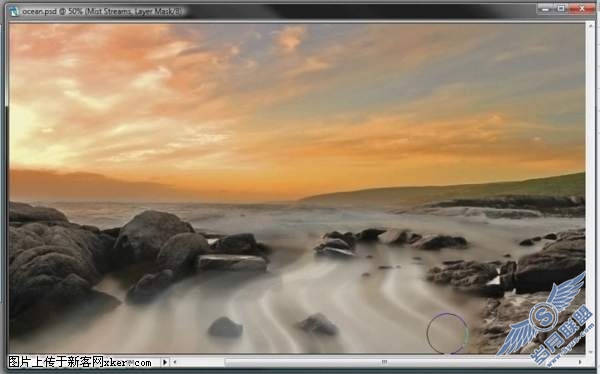Click the horizontal scrollbar right arrow
The height and width of the screenshot is (374, 600).
pos(580,362)
